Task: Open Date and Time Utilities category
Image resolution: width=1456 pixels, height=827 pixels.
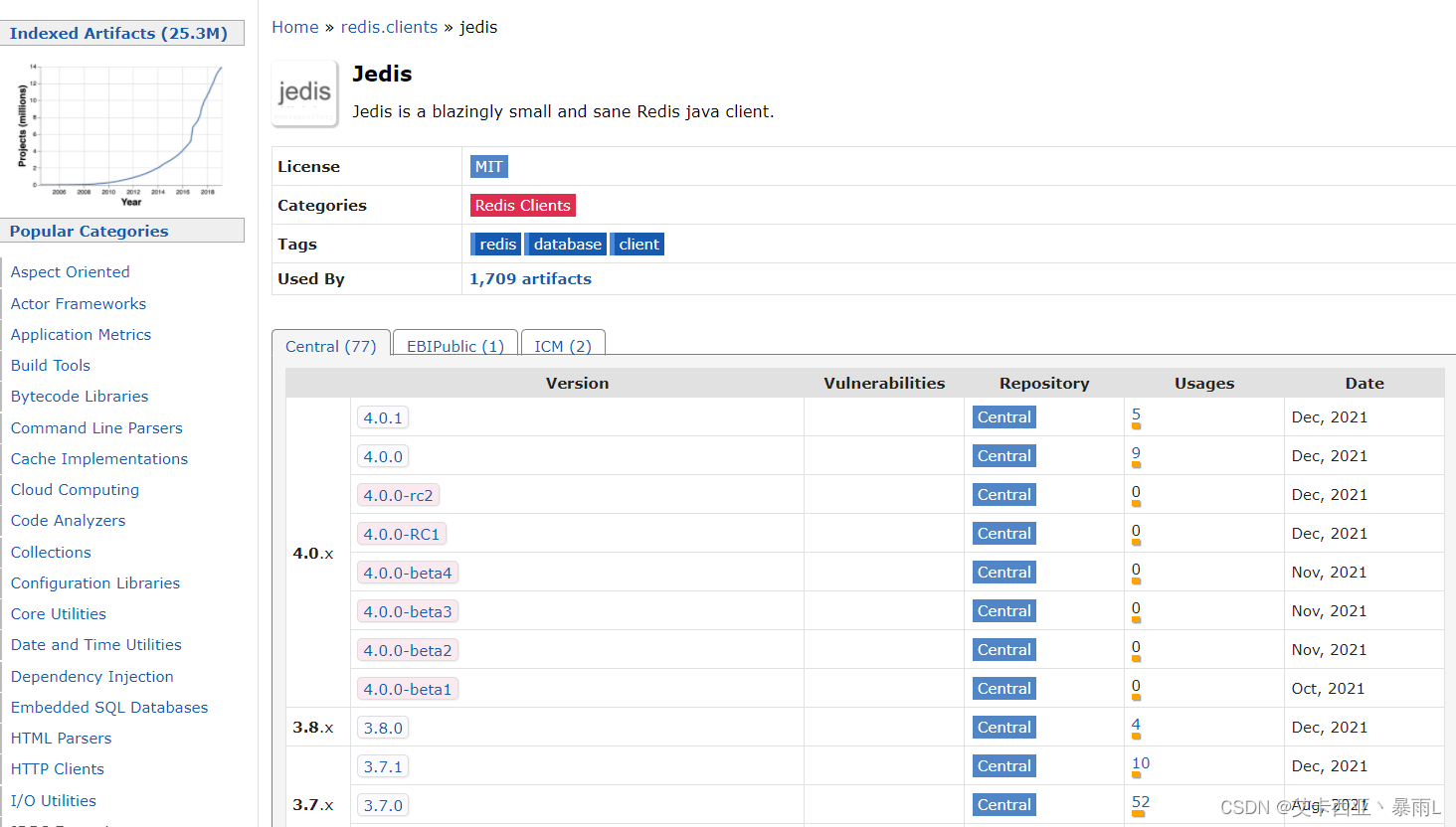Action: (x=96, y=645)
